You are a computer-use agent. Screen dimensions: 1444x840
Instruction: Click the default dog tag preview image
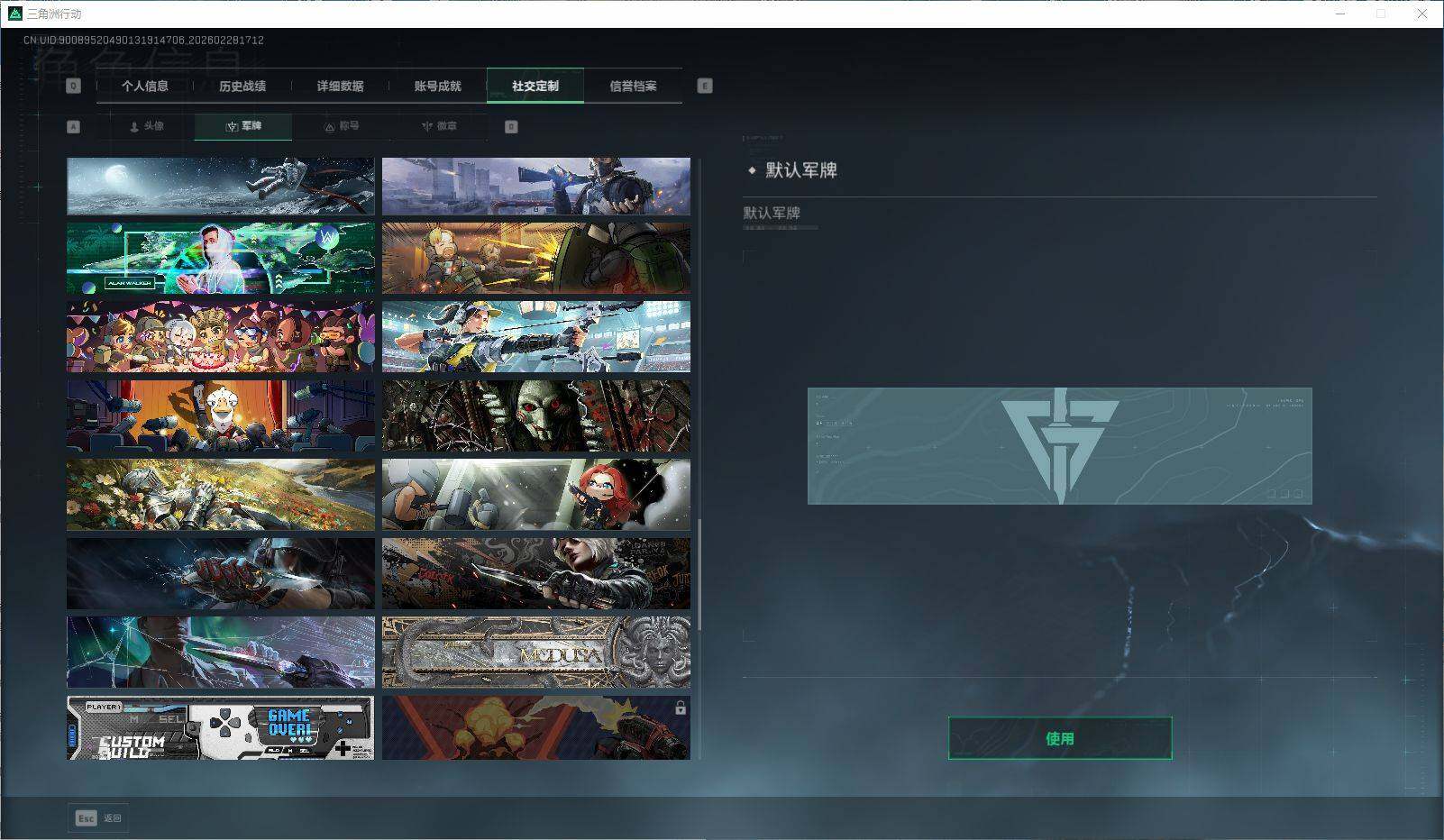[1060, 446]
